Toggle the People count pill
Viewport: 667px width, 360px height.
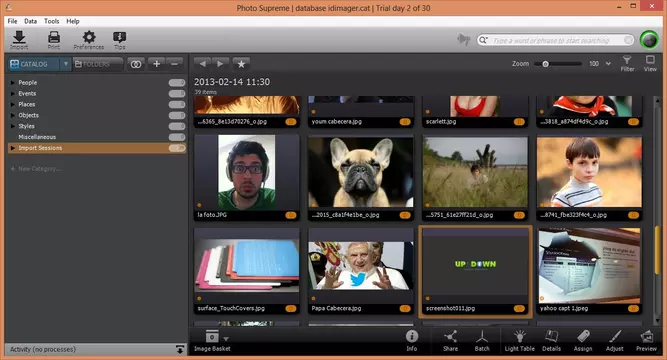(x=177, y=83)
